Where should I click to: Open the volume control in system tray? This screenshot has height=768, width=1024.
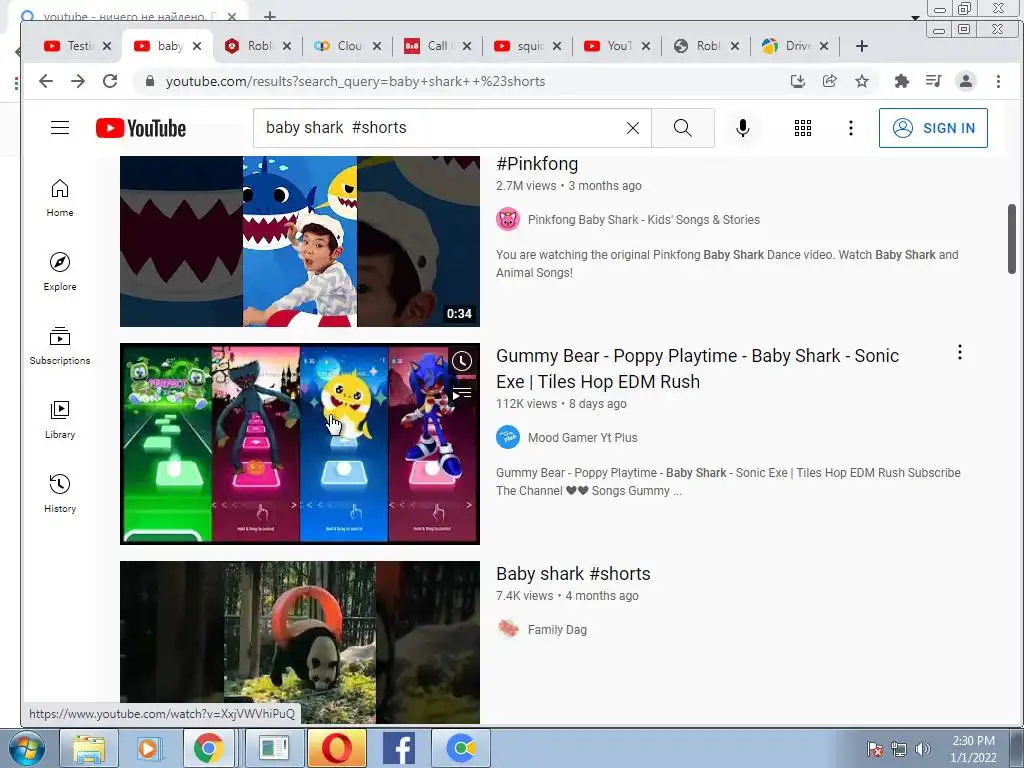[923, 749]
